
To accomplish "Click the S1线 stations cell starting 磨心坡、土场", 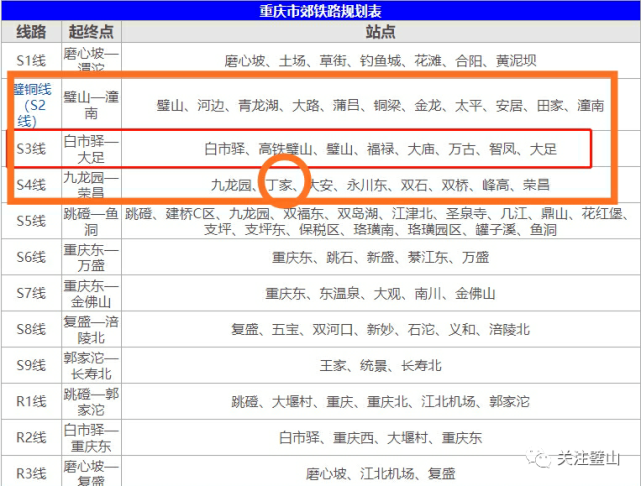I will coord(380,60).
